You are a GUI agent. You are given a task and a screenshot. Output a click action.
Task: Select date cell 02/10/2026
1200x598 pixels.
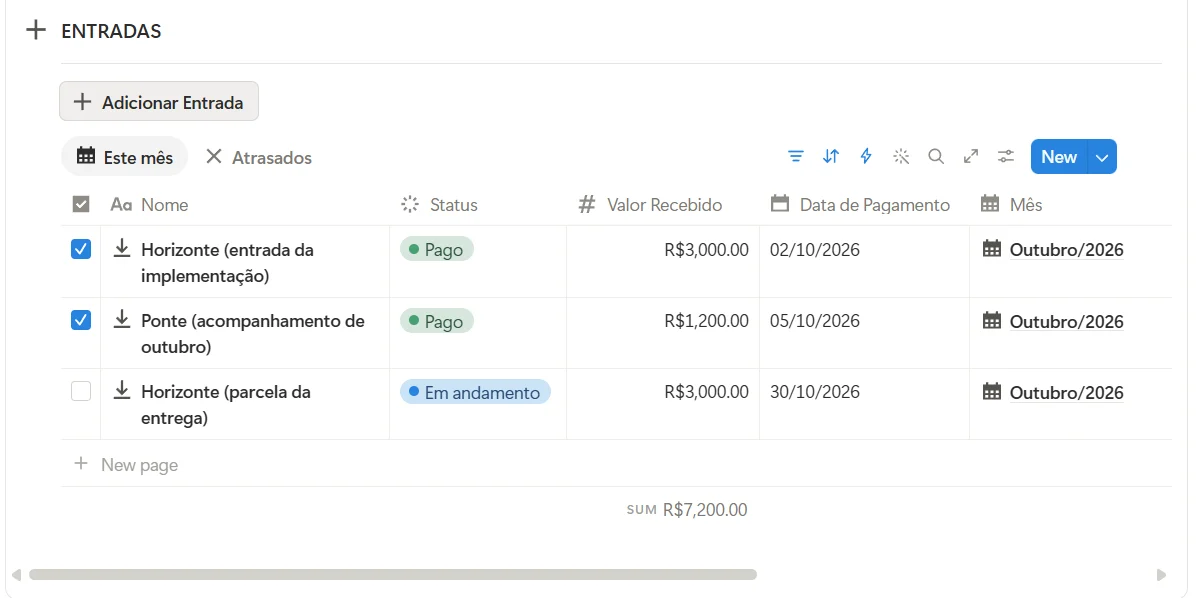pos(864,261)
